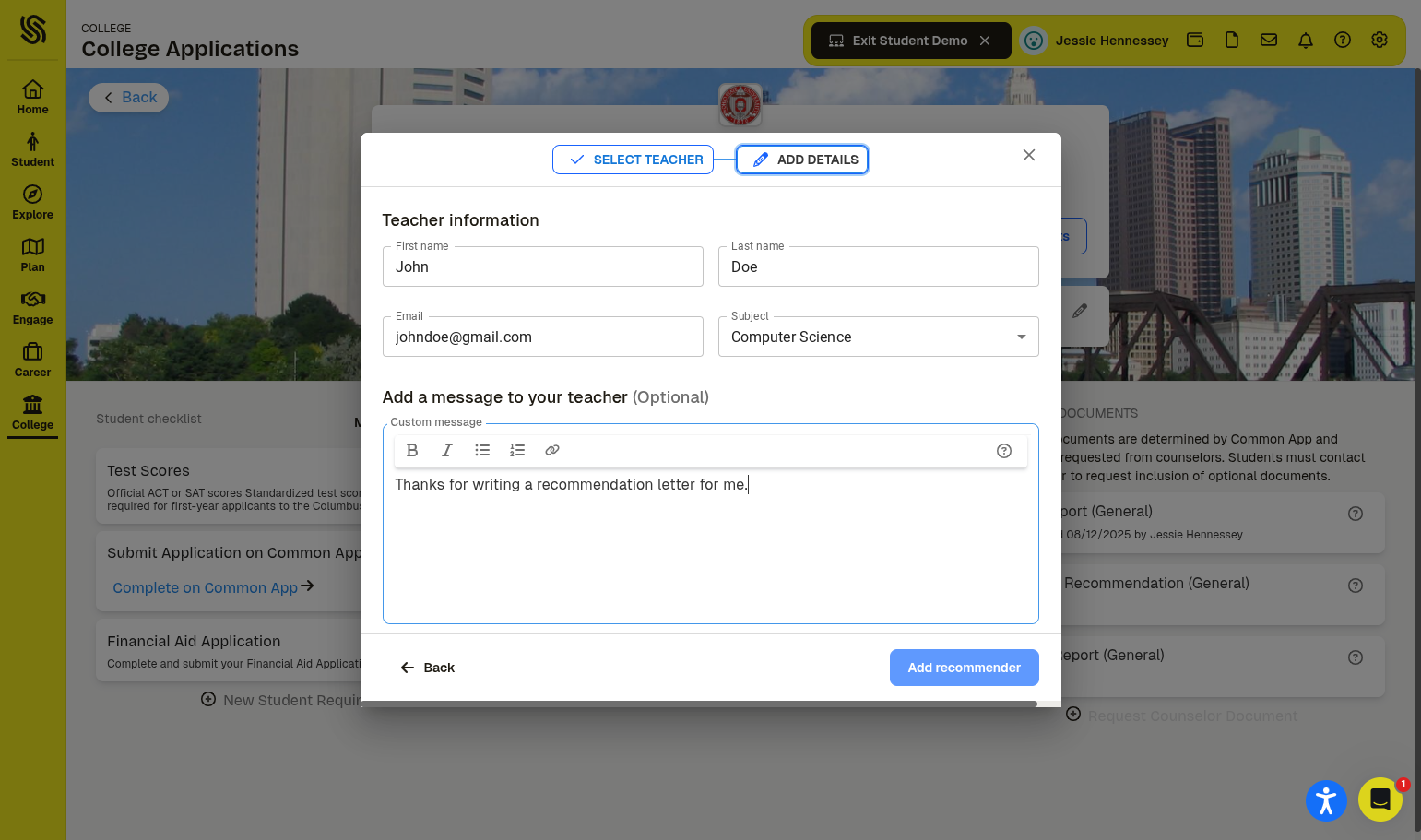The width and height of the screenshot is (1421, 840).
Task: Open accessibility options button
Action: coord(1326,800)
